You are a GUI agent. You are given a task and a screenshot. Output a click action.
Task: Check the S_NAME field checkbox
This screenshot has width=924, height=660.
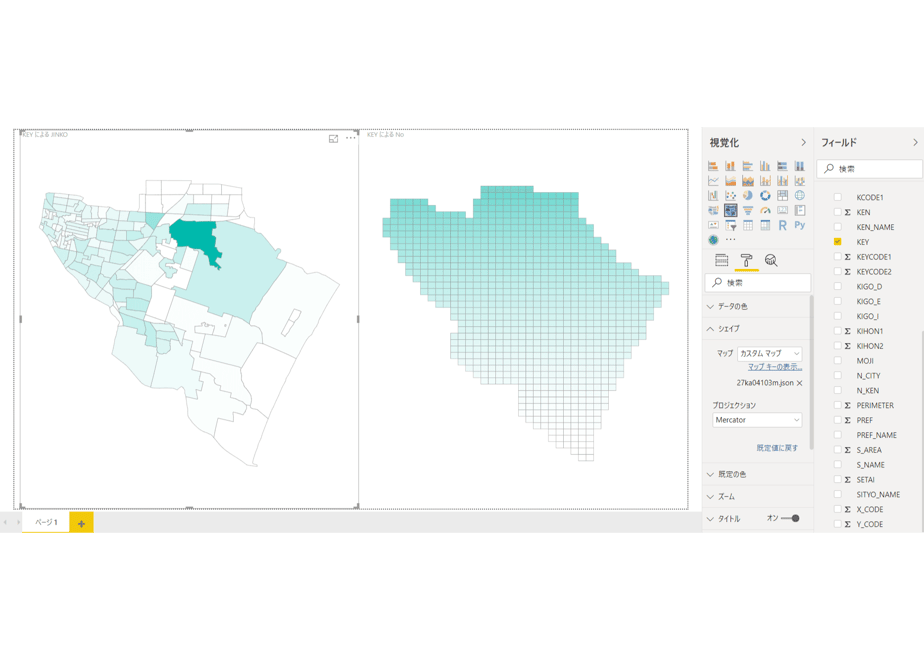tap(837, 464)
